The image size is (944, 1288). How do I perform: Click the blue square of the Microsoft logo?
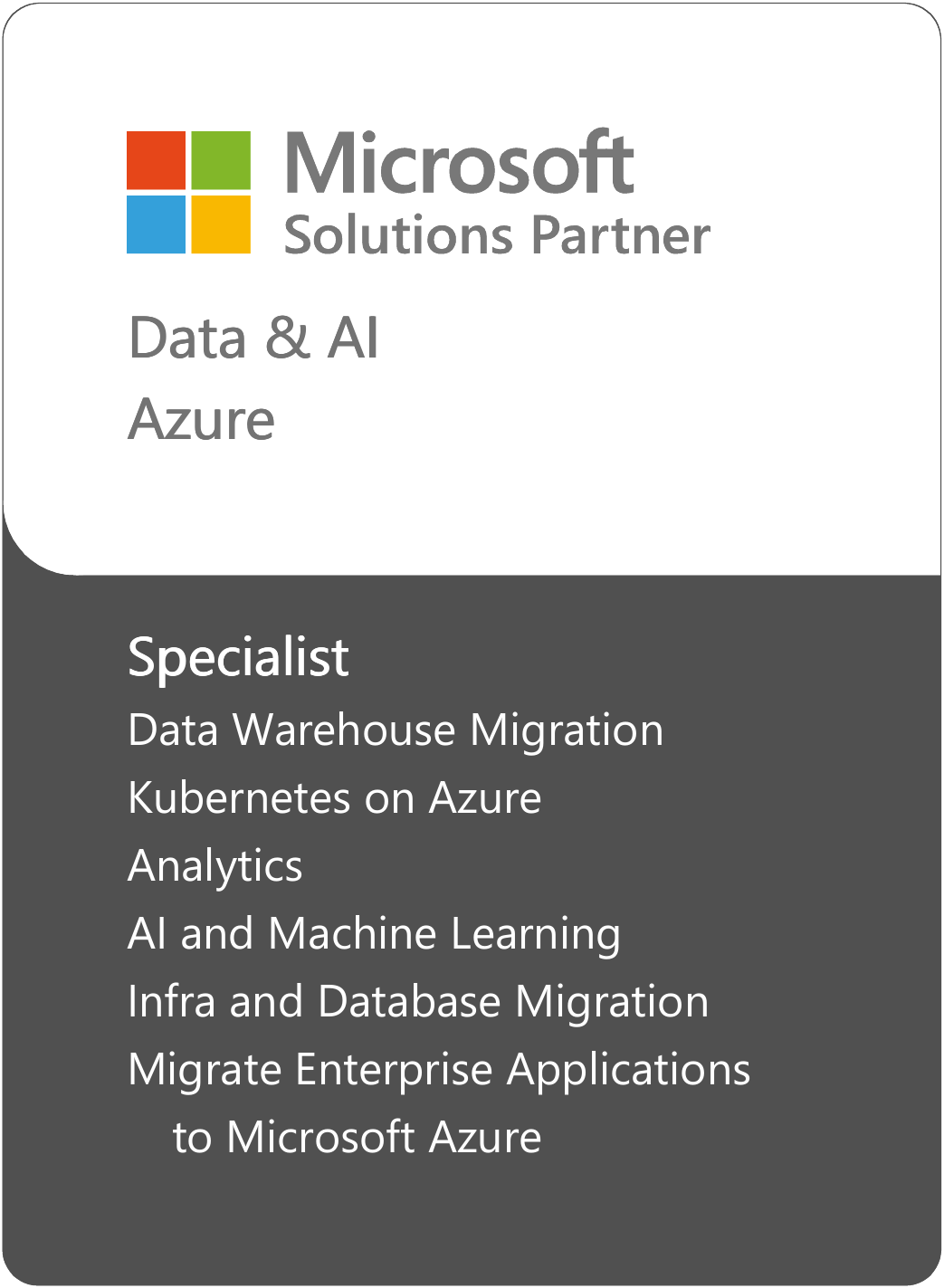(x=156, y=224)
